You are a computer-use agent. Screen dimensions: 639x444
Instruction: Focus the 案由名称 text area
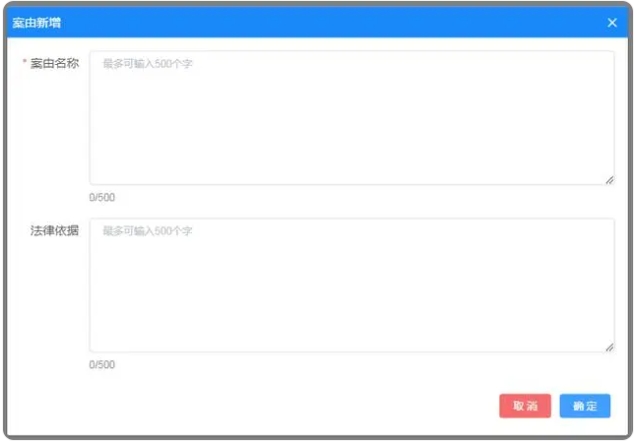[352, 118]
